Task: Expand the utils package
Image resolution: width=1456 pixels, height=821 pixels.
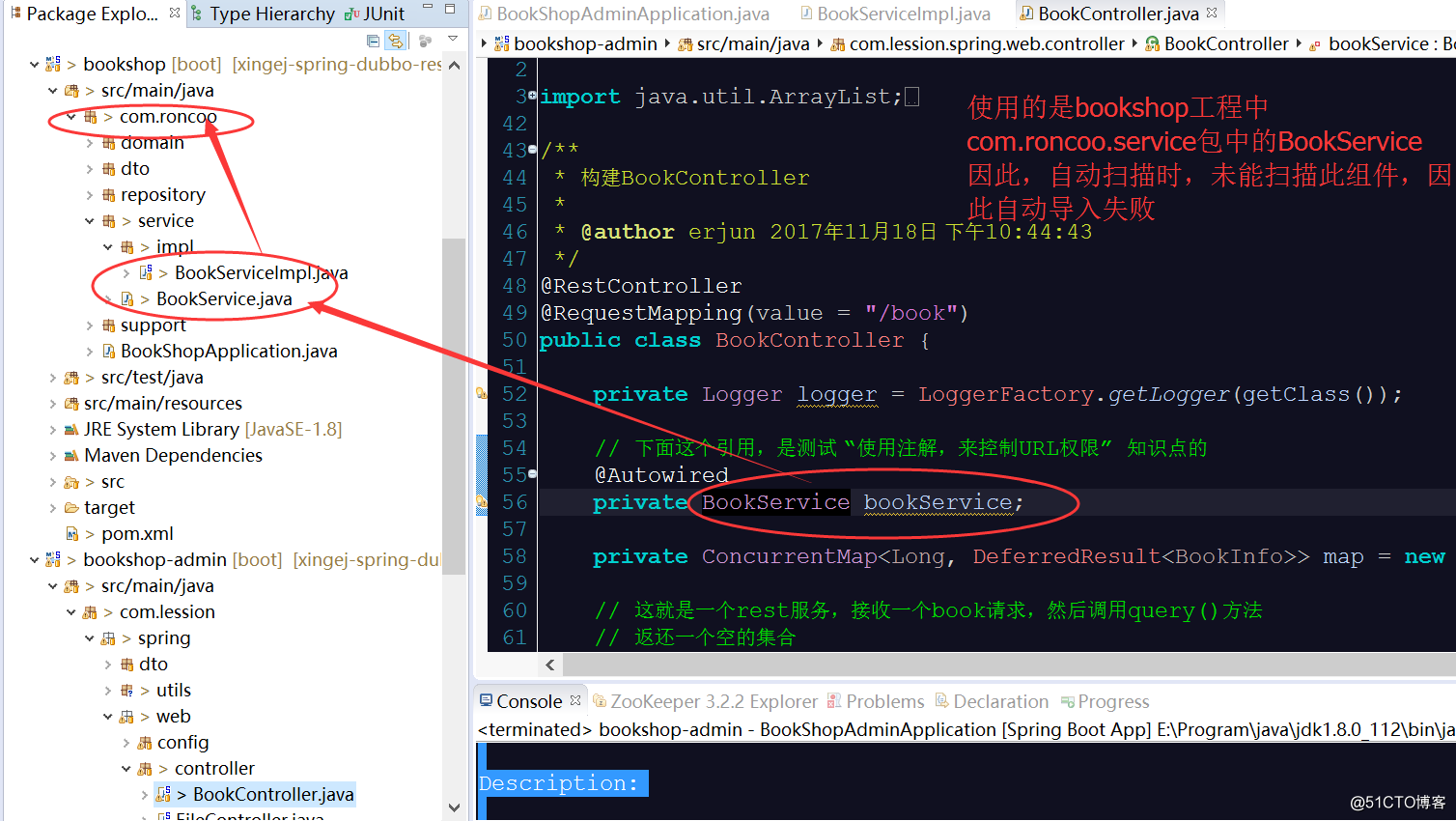Action: click(x=107, y=691)
